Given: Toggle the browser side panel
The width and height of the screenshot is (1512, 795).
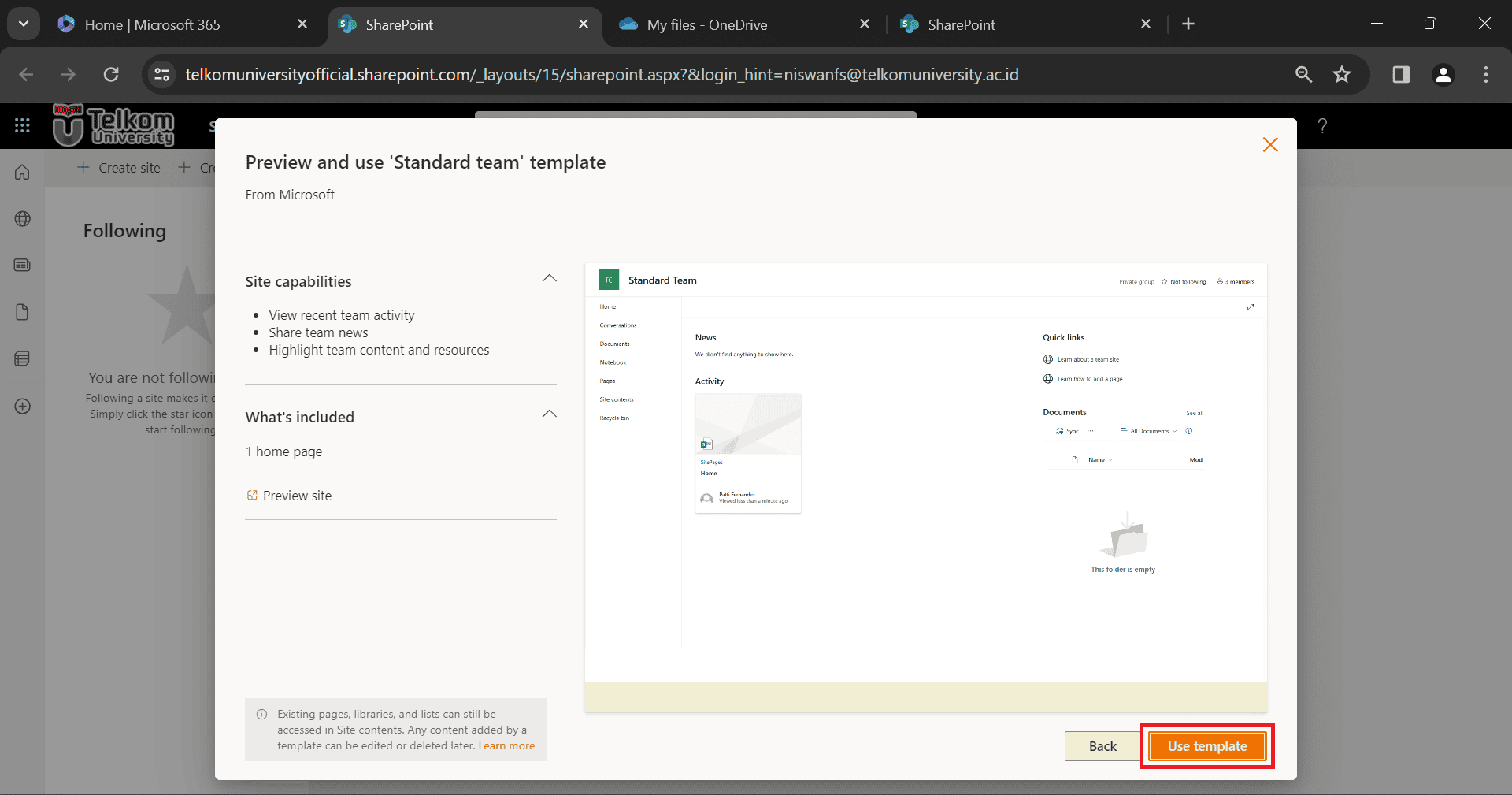Looking at the screenshot, I should coord(1401,75).
